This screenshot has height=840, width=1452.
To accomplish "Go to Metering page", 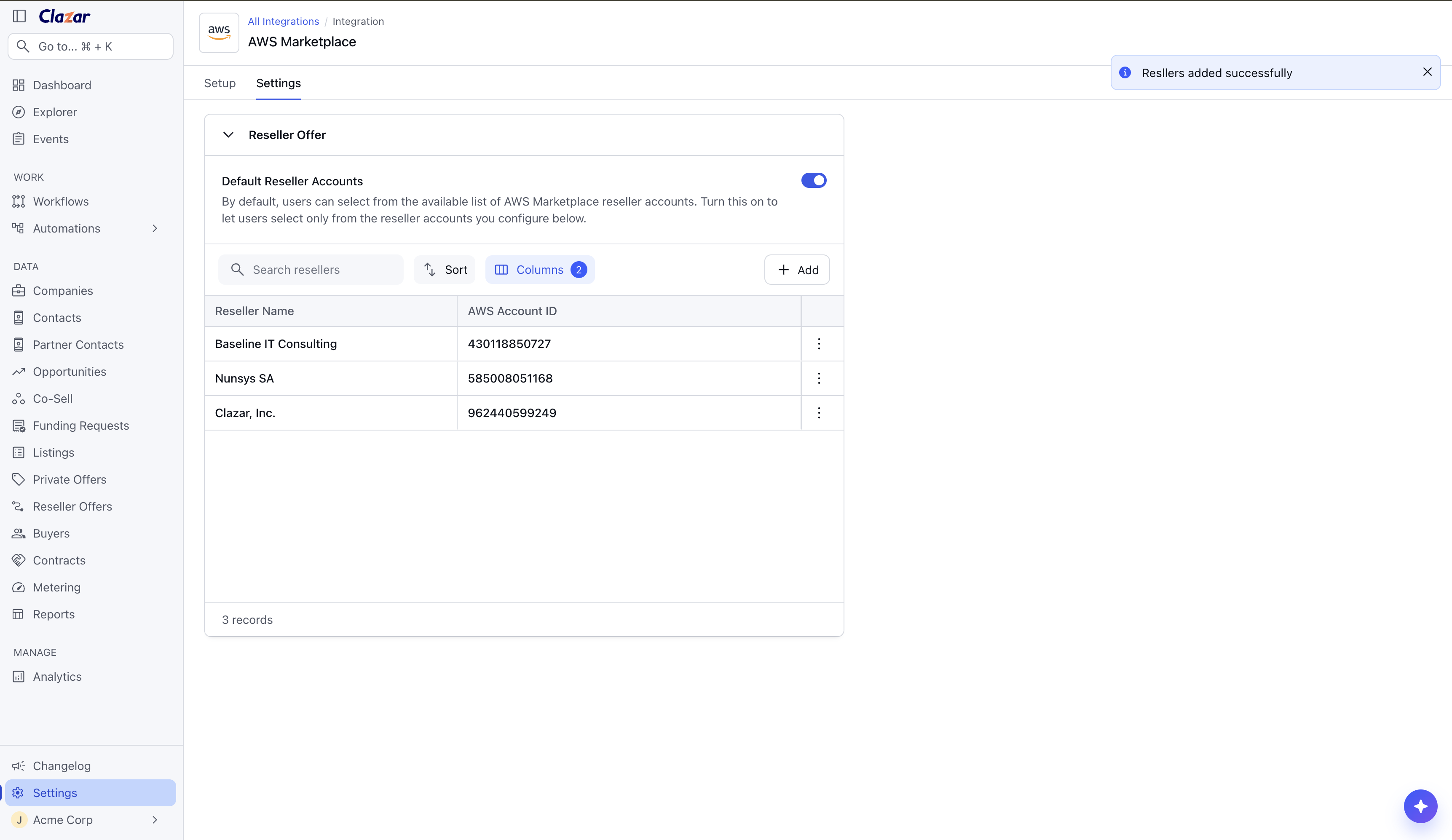I will pos(56,587).
